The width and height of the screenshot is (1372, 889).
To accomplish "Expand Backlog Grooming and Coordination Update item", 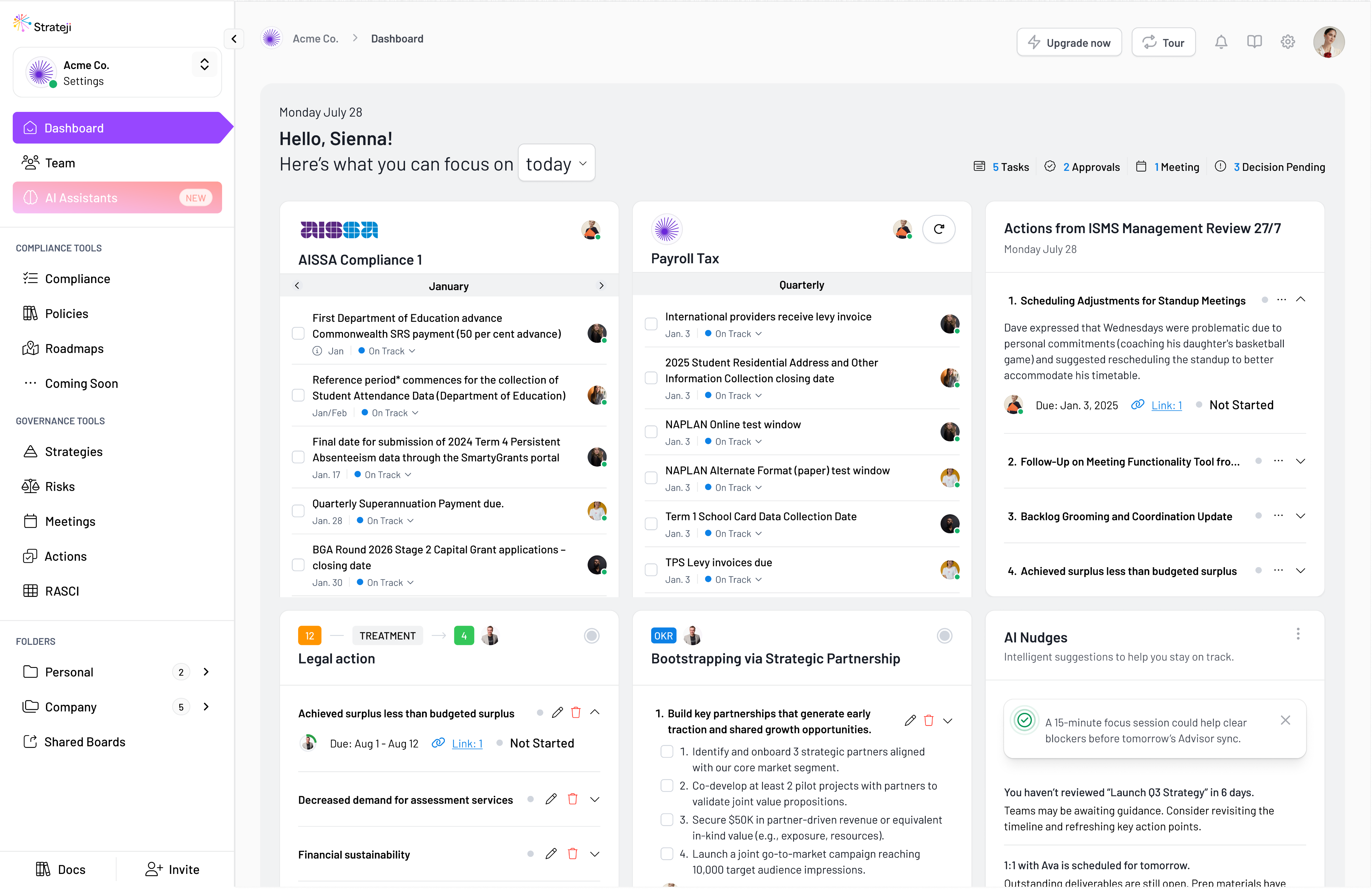I will tap(1300, 516).
